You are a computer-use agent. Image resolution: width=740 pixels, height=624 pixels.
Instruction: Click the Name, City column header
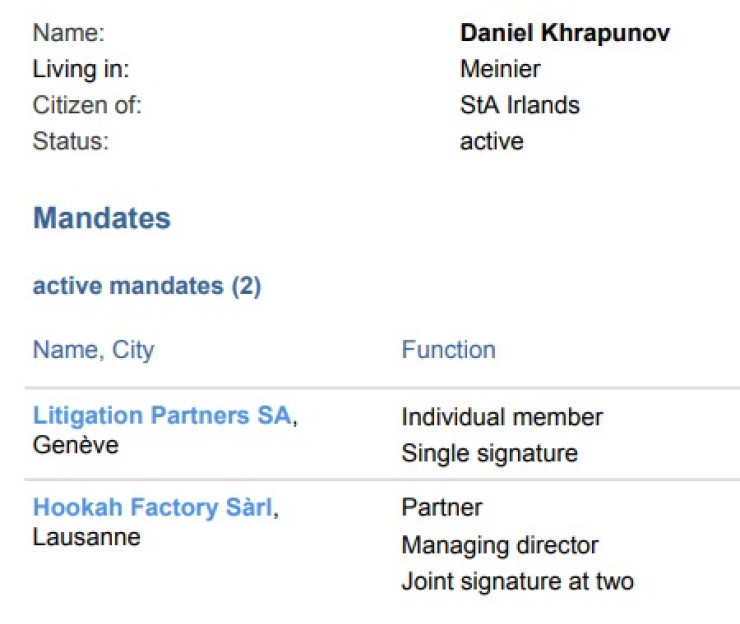[93, 350]
